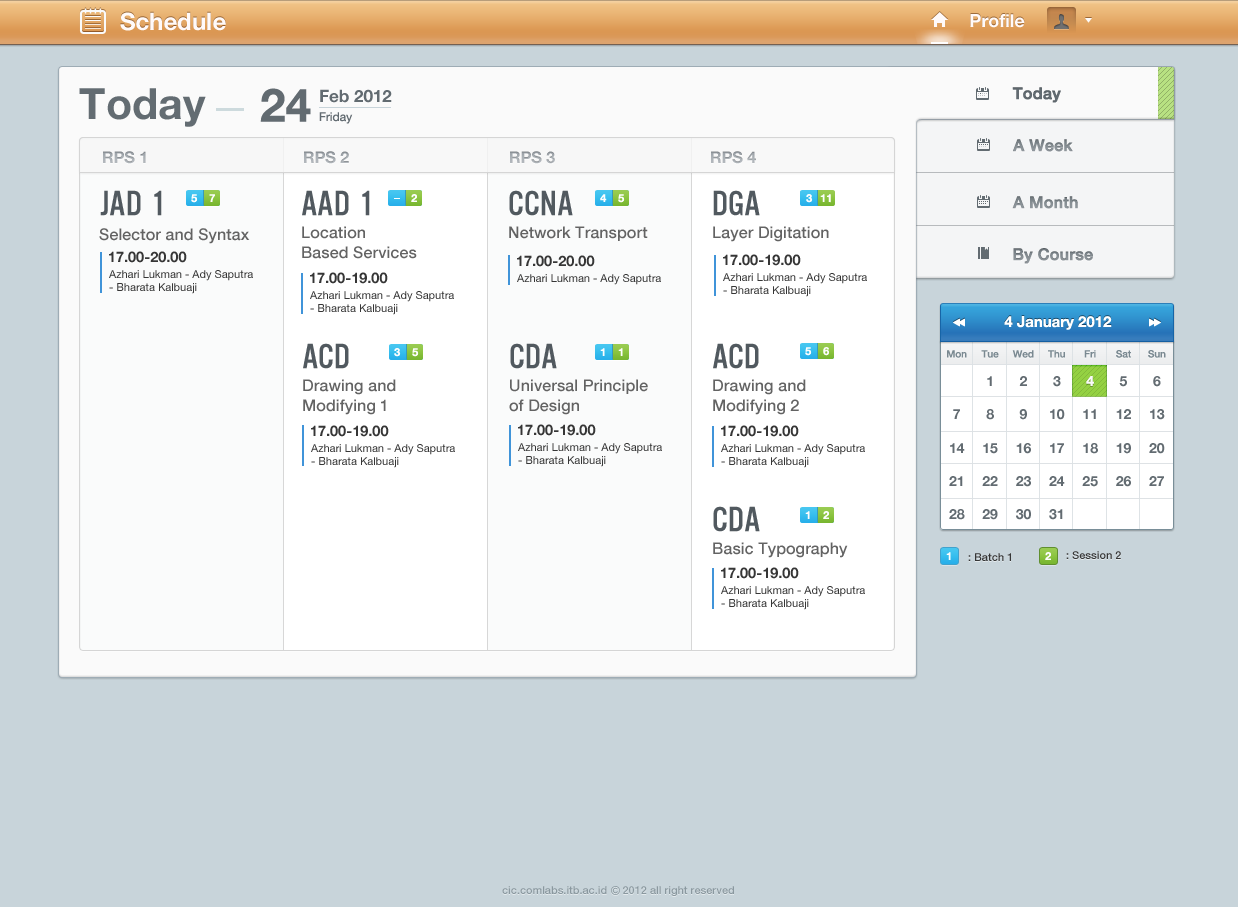Click the calendar icon beside A Week
Viewport: 1238px width, 907px height.
point(983,145)
